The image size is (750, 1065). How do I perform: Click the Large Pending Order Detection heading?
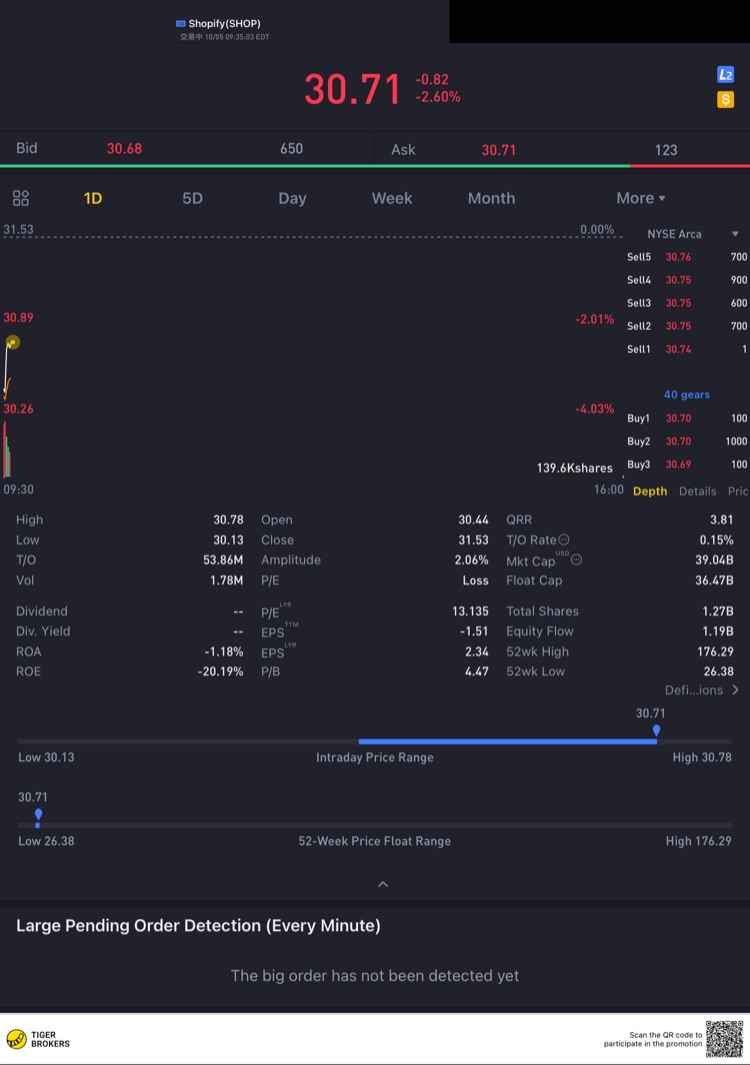198,926
